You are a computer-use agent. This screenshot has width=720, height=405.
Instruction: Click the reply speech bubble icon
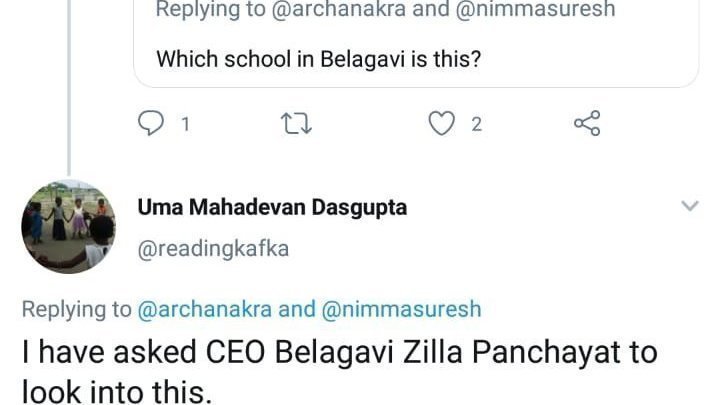click(150, 124)
